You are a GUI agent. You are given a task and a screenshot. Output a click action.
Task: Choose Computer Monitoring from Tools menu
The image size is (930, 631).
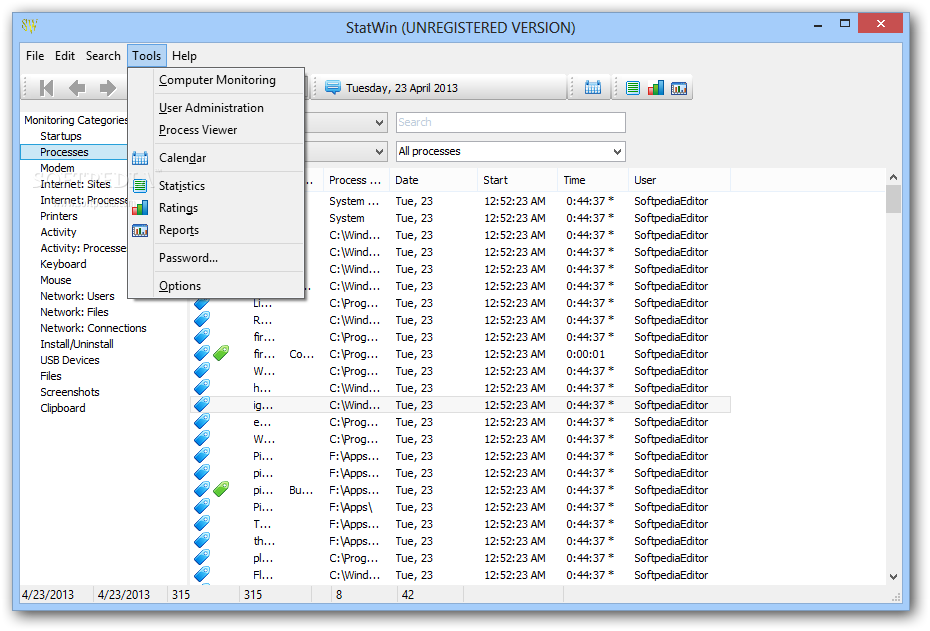(x=217, y=80)
